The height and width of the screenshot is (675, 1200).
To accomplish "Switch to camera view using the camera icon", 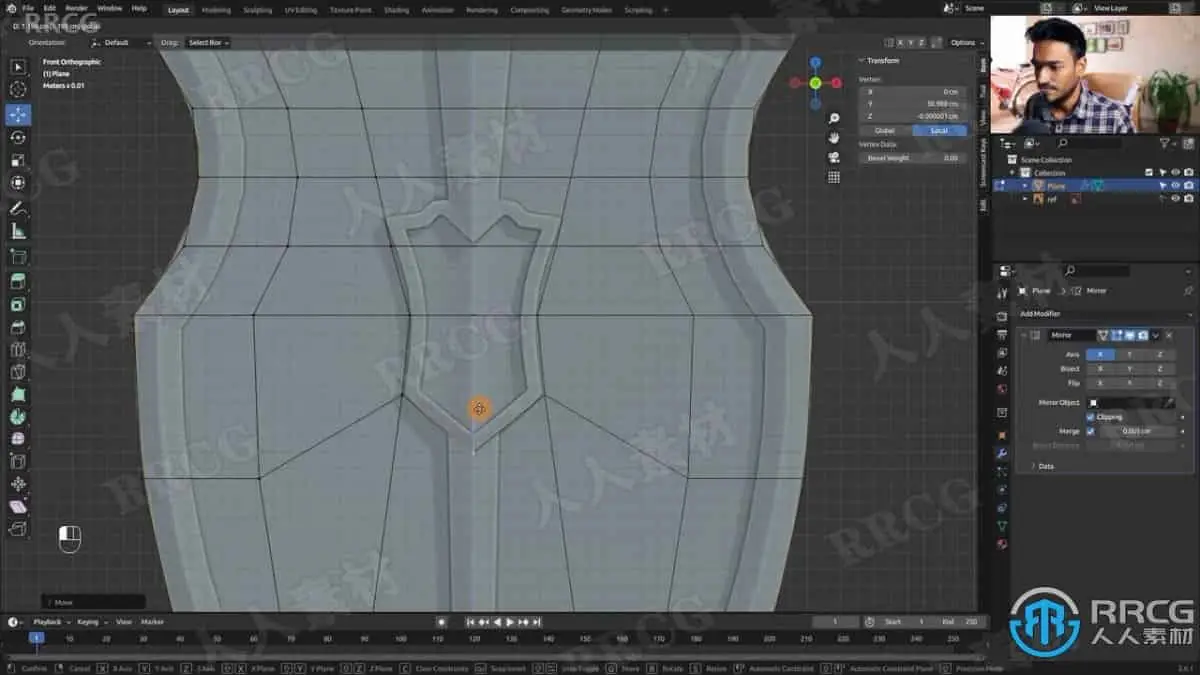I will coord(833,158).
